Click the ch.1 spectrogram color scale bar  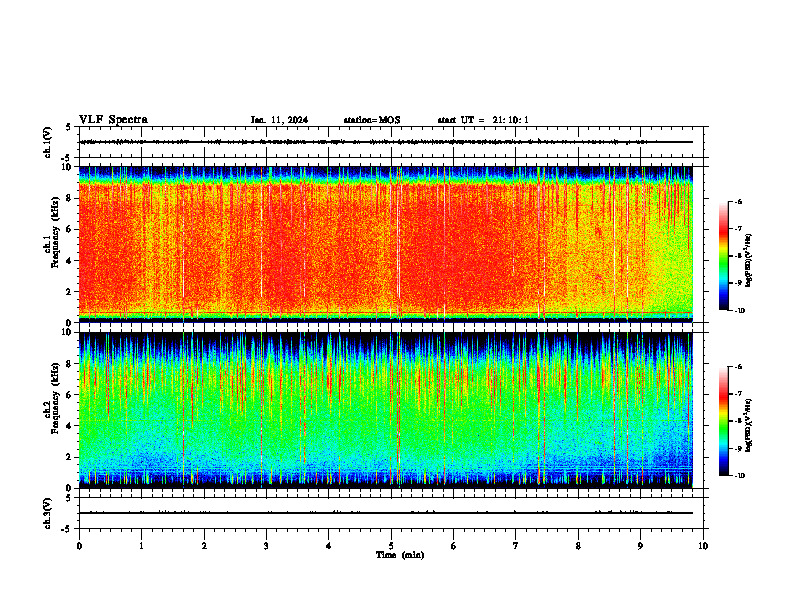723,256
